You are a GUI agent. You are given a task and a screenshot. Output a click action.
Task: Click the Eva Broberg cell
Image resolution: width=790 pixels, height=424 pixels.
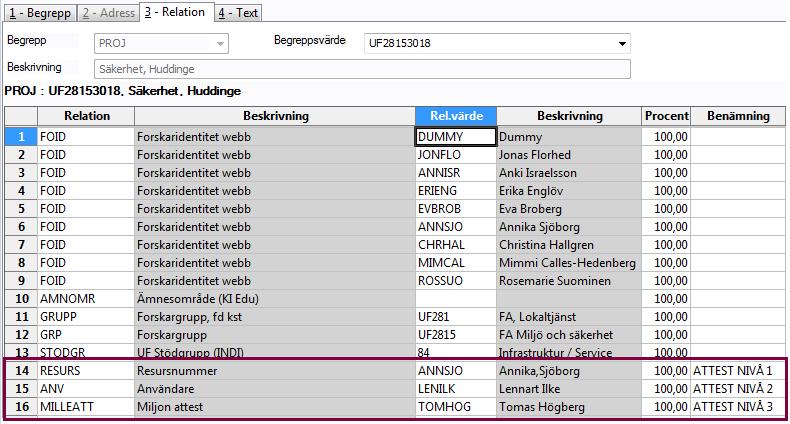pyautogui.click(x=569, y=208)
